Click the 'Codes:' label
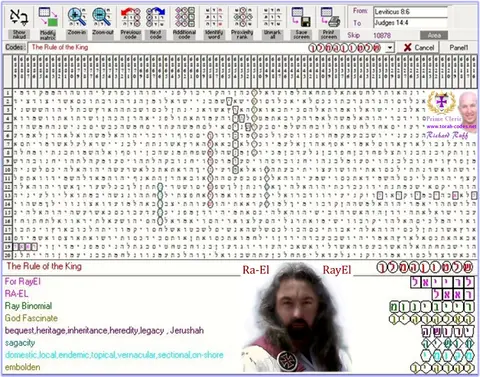Viewport: 480px width, 377px height. (15, 47)
